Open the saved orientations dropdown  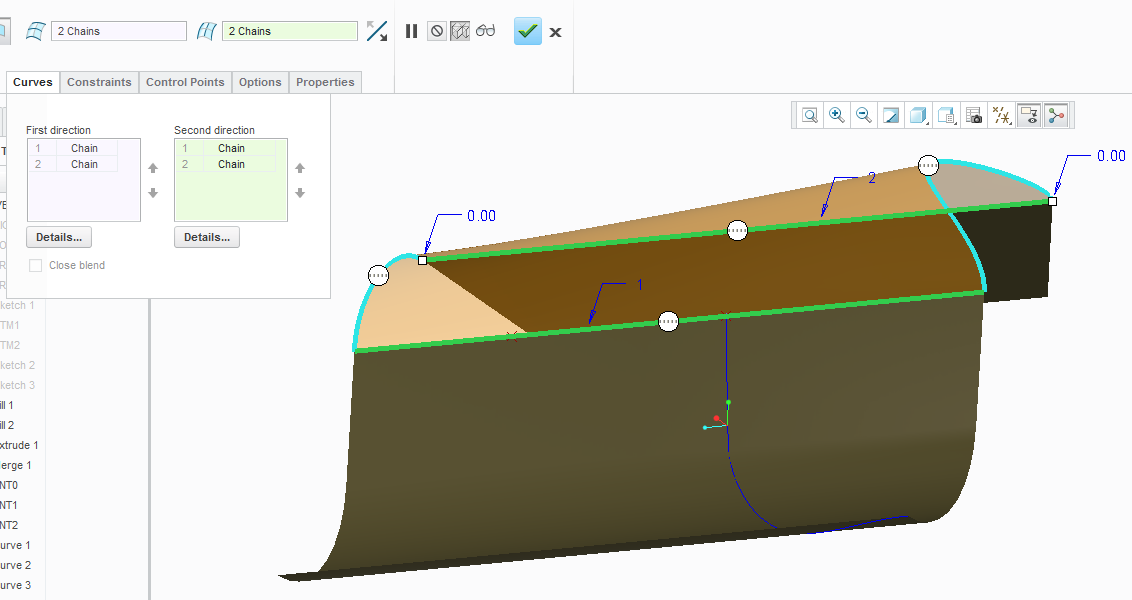946,116
